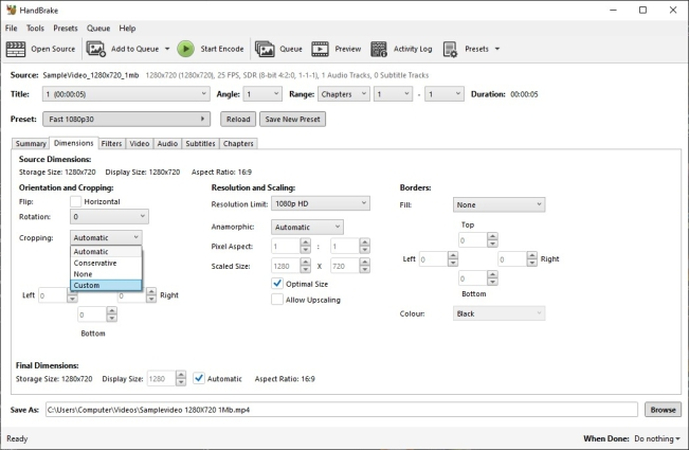Click the Browse button
Image resolution: width=689 pixels, height=450 pixels.
coord(662,409)
